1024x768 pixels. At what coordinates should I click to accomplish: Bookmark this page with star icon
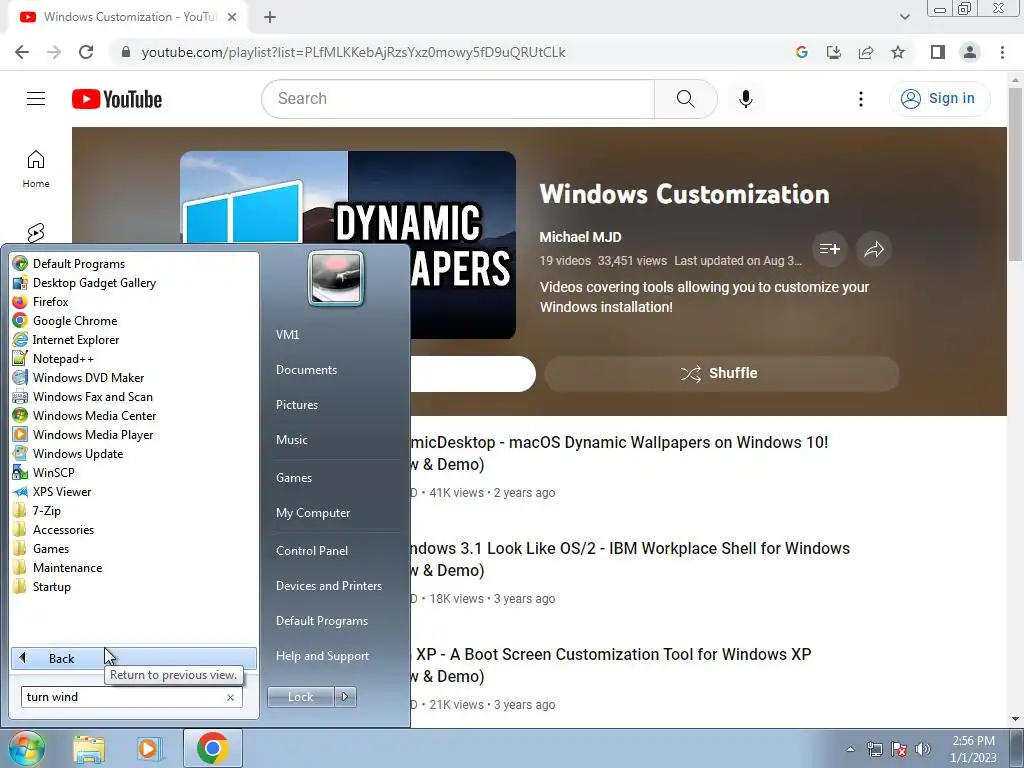898,52
